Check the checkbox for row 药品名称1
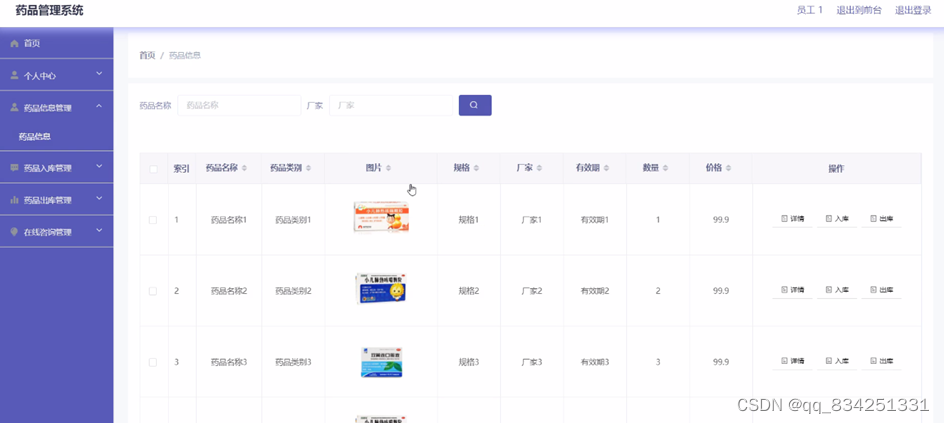Viewport: 944px width, 423px height. click(153, 220)
